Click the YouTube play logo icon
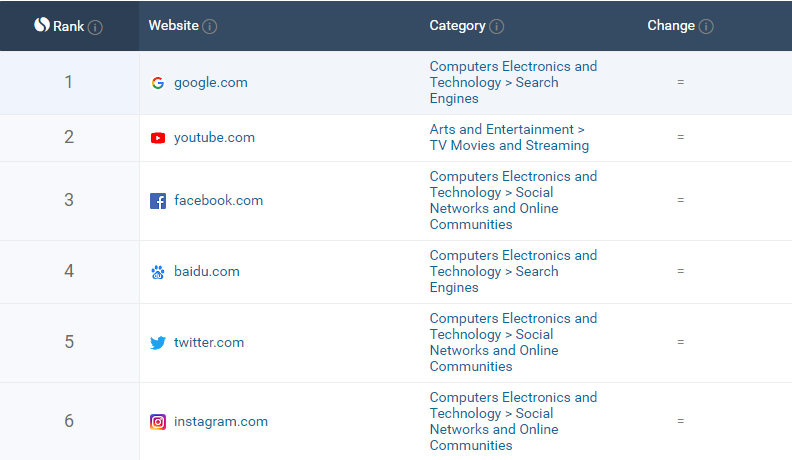Viewport: 792px width, 460px height. (157, 138)
